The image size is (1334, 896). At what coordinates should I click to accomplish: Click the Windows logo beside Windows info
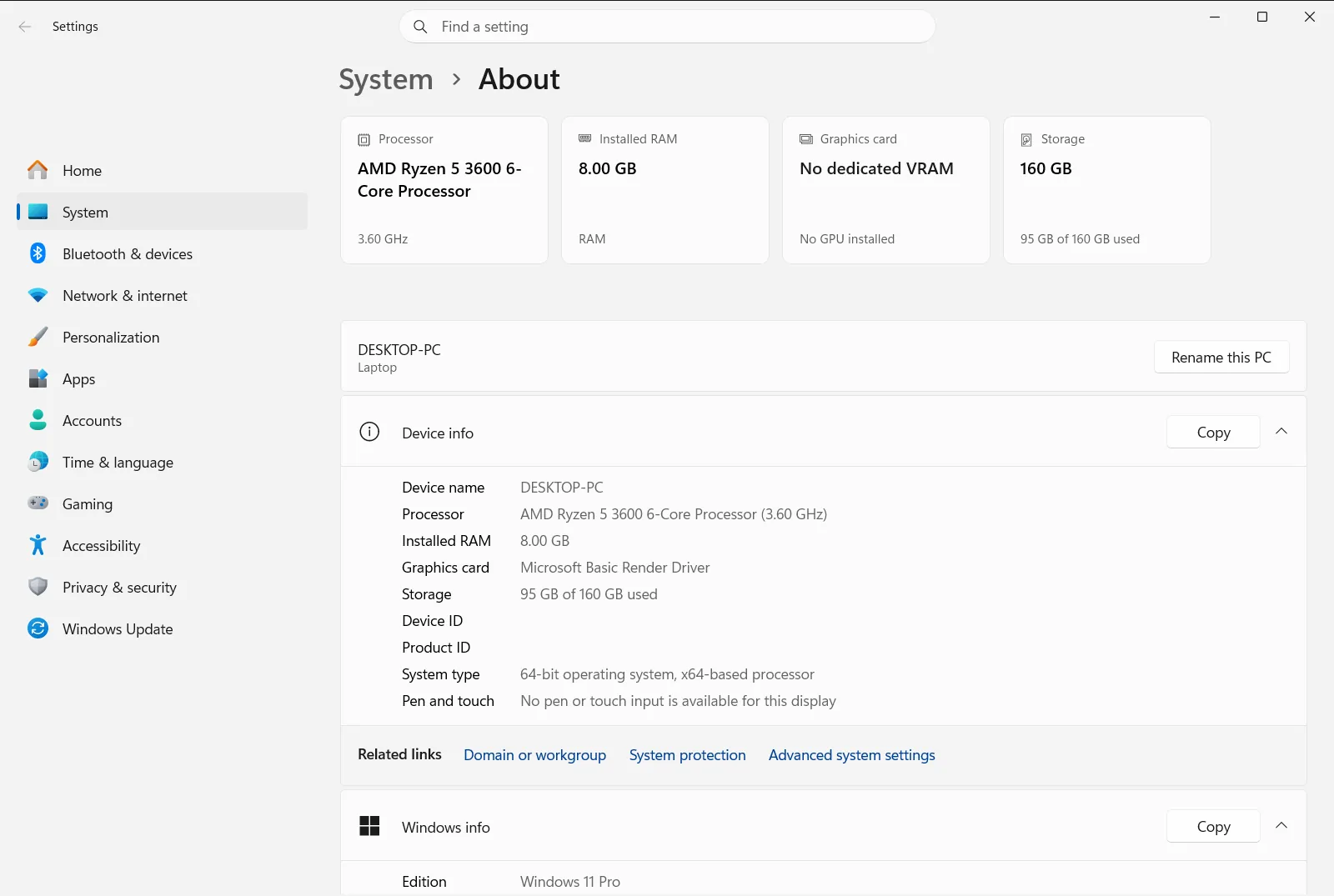(x=369, y=826)
